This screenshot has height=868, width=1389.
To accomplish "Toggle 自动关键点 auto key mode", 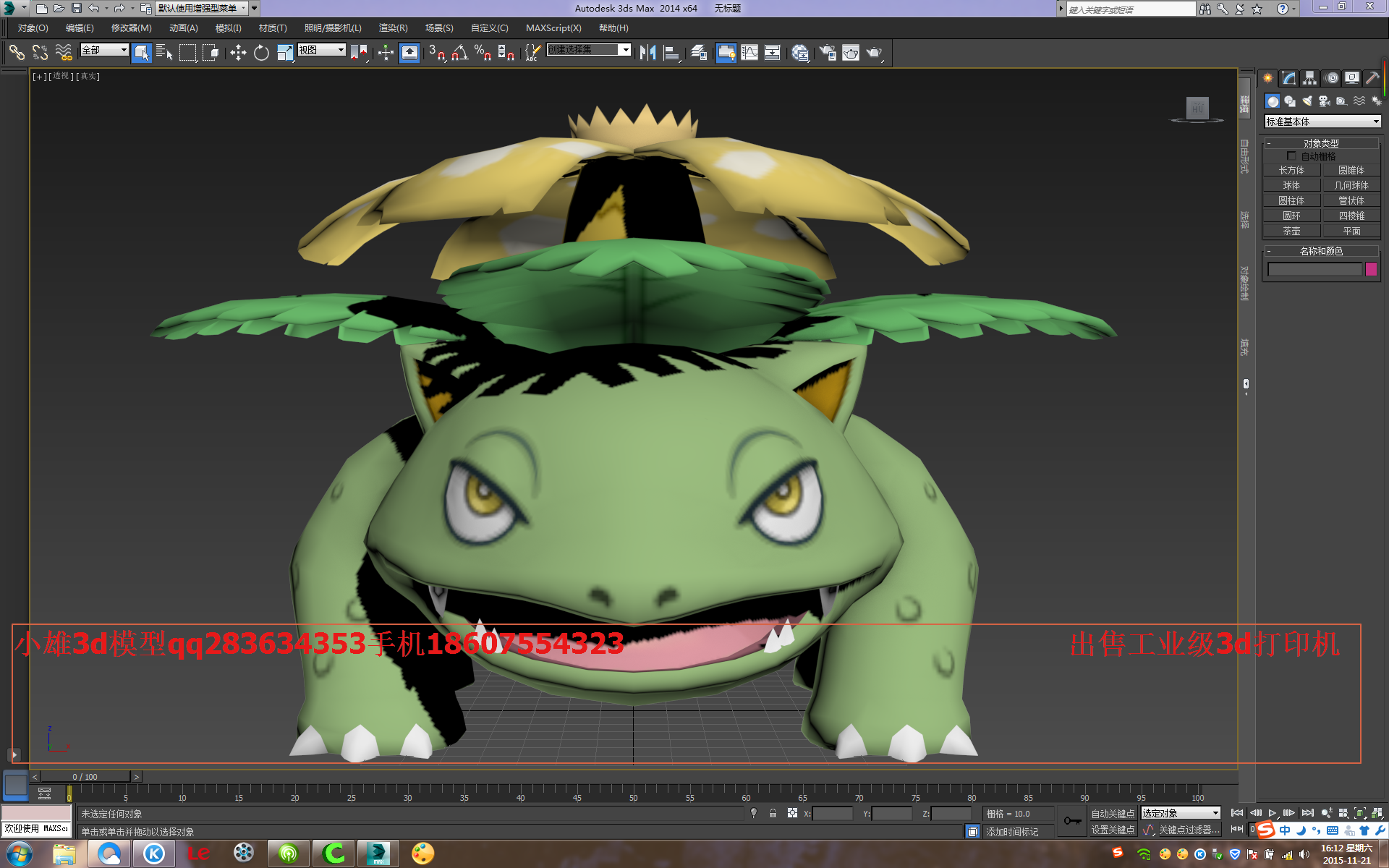I will (x=1113, y=814).
